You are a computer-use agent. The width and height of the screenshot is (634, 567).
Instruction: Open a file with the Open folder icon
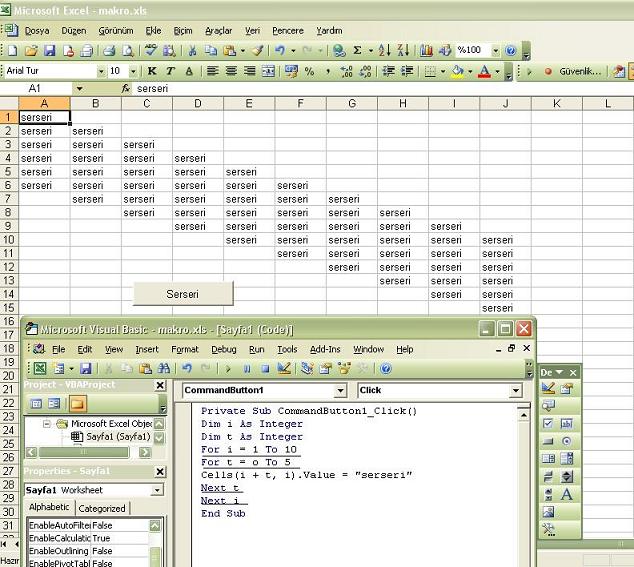point(31,51)
